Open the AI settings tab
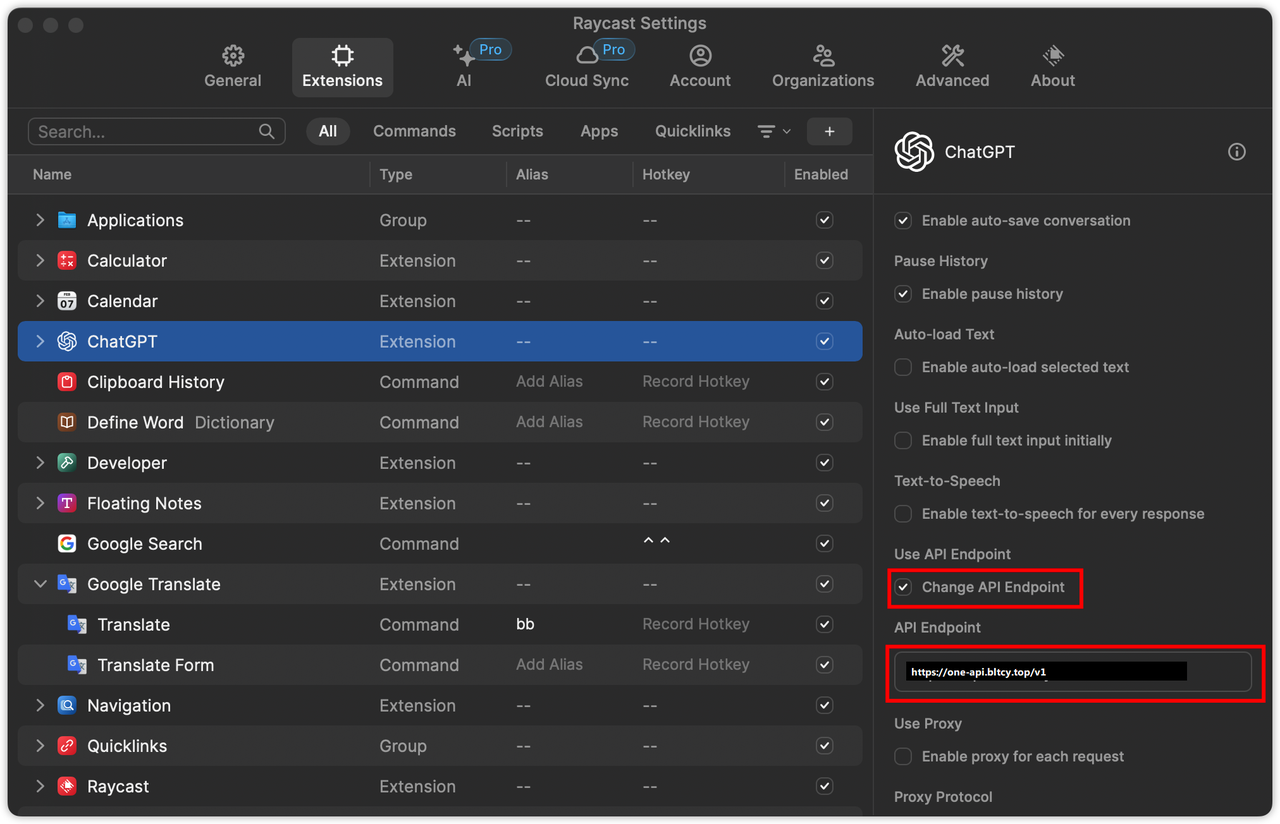Screen dimensions: 1280x824 (x=464, y=66)
